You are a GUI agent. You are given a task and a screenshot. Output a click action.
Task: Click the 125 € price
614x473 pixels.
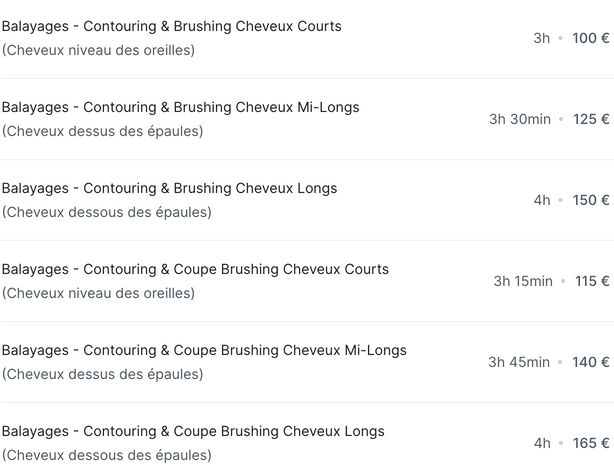[x=591, y=119]
